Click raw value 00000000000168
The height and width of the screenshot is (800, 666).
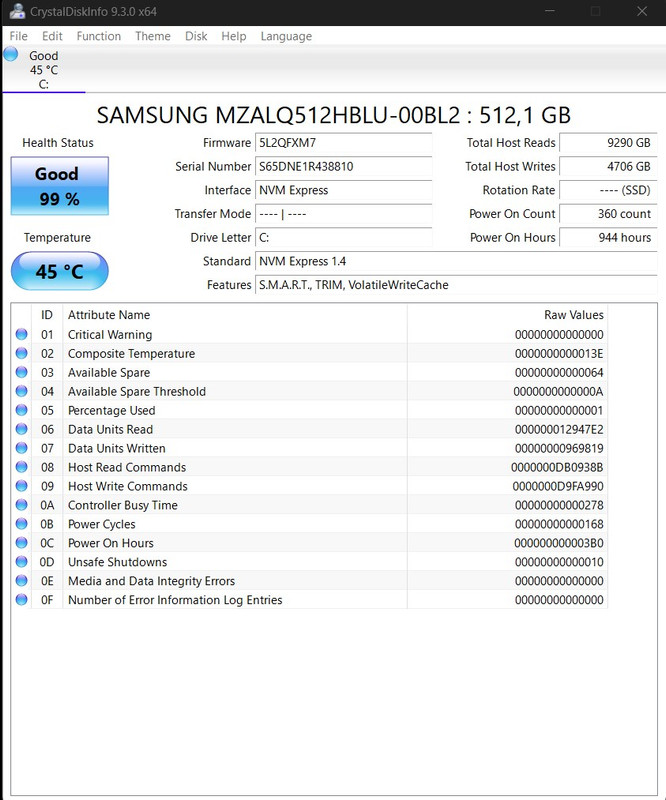[559, 524]
